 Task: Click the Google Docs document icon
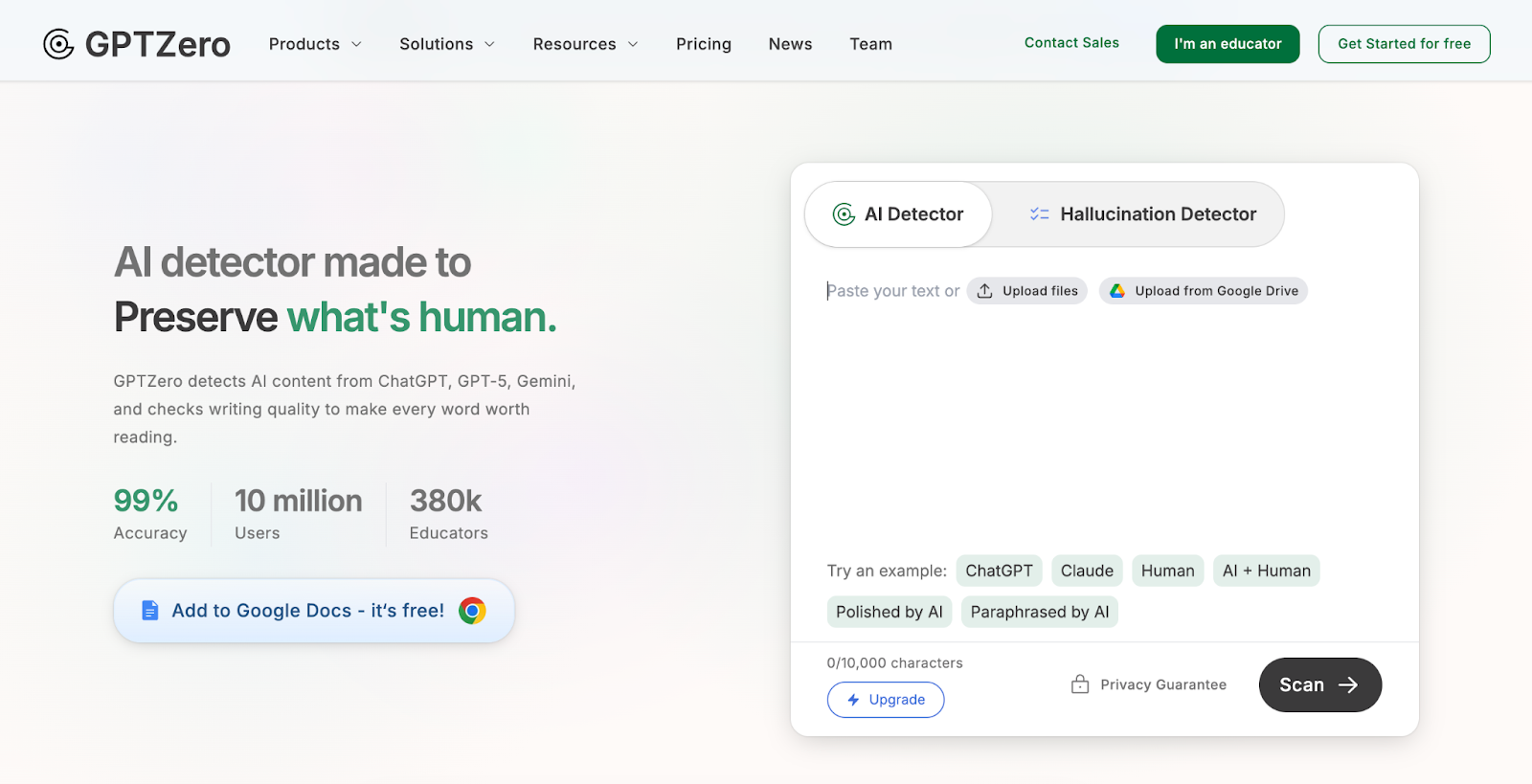149,611
